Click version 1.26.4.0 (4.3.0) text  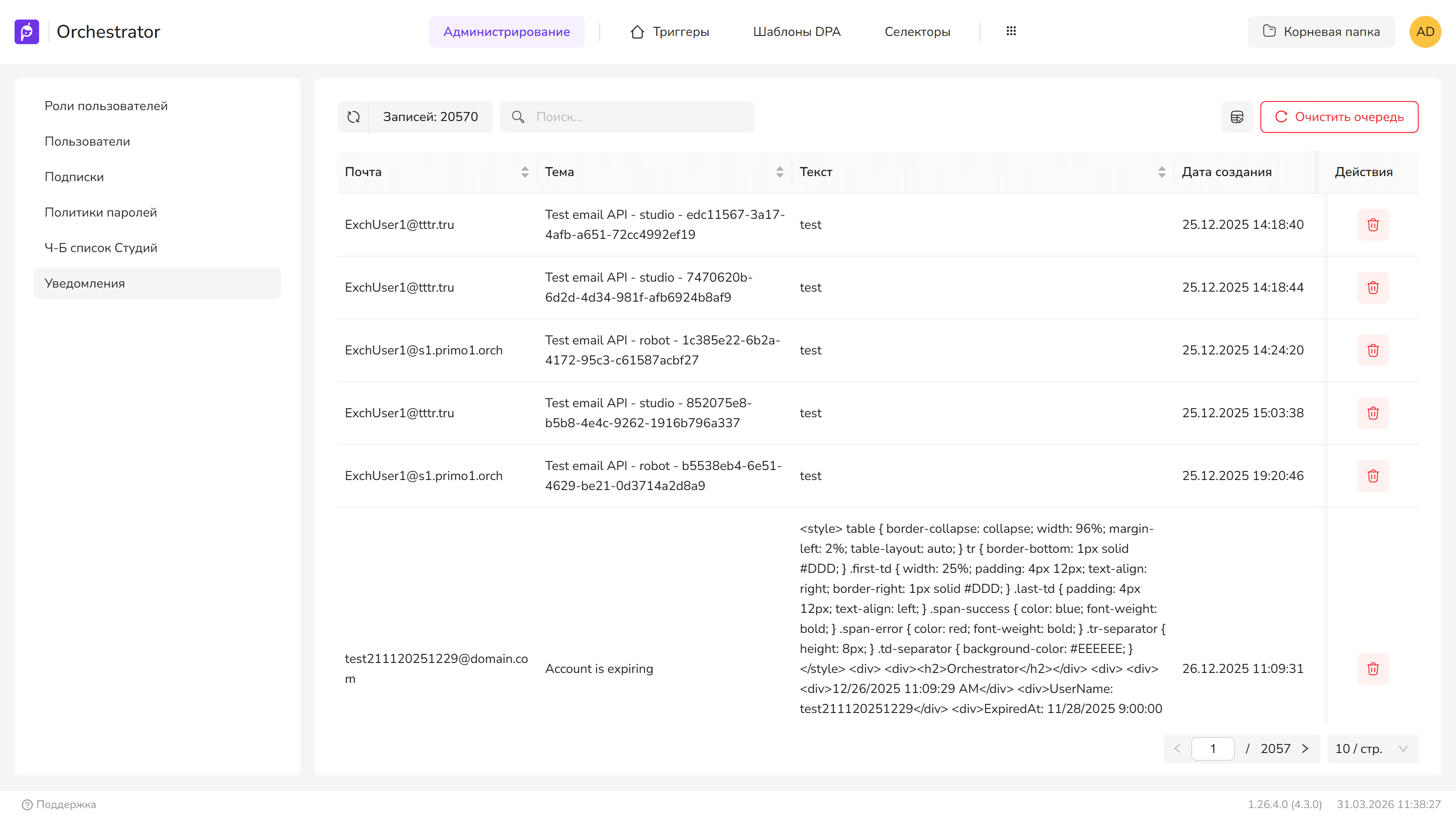1285,804
